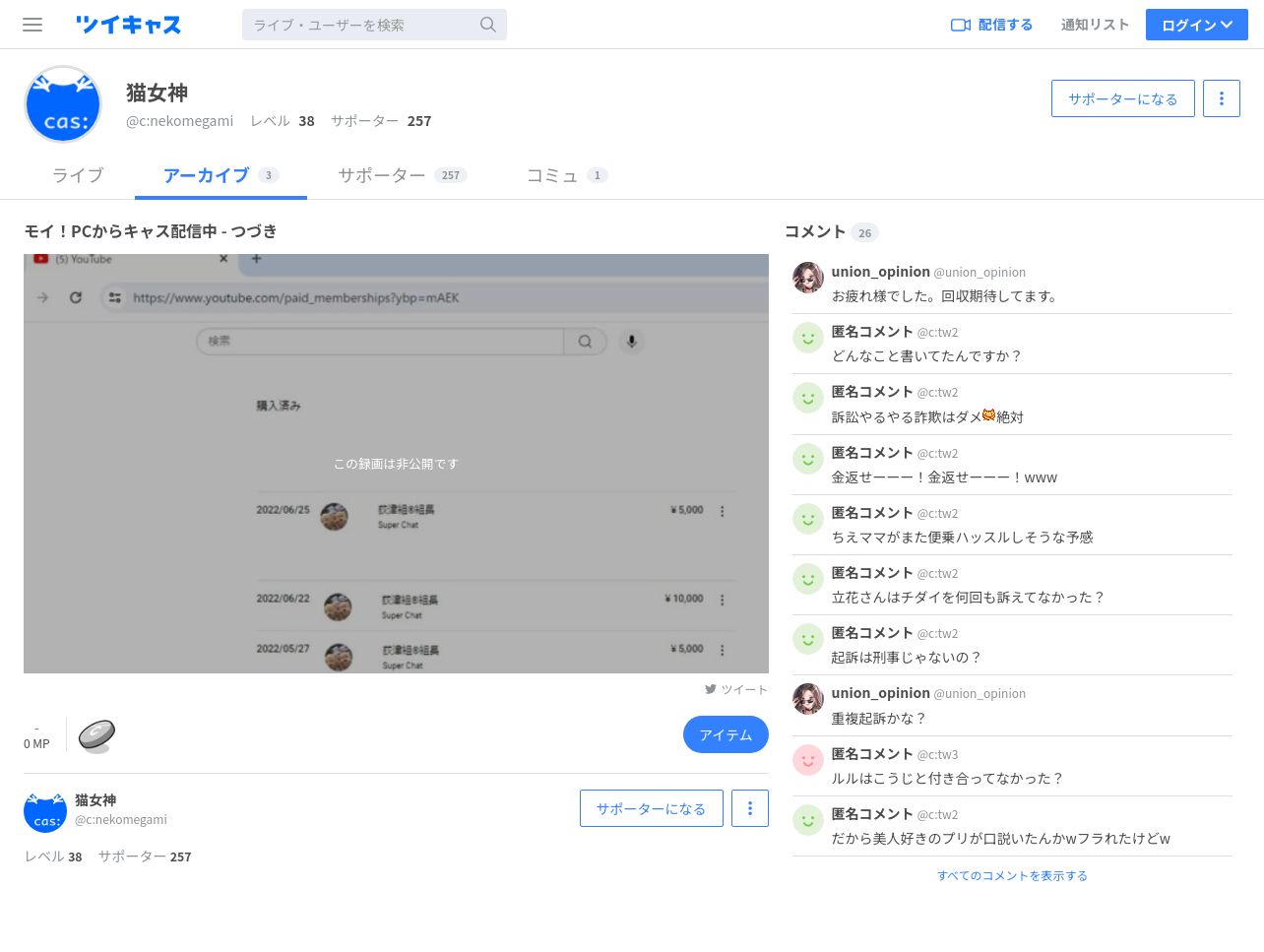Click the 配信する camera button

991,25
